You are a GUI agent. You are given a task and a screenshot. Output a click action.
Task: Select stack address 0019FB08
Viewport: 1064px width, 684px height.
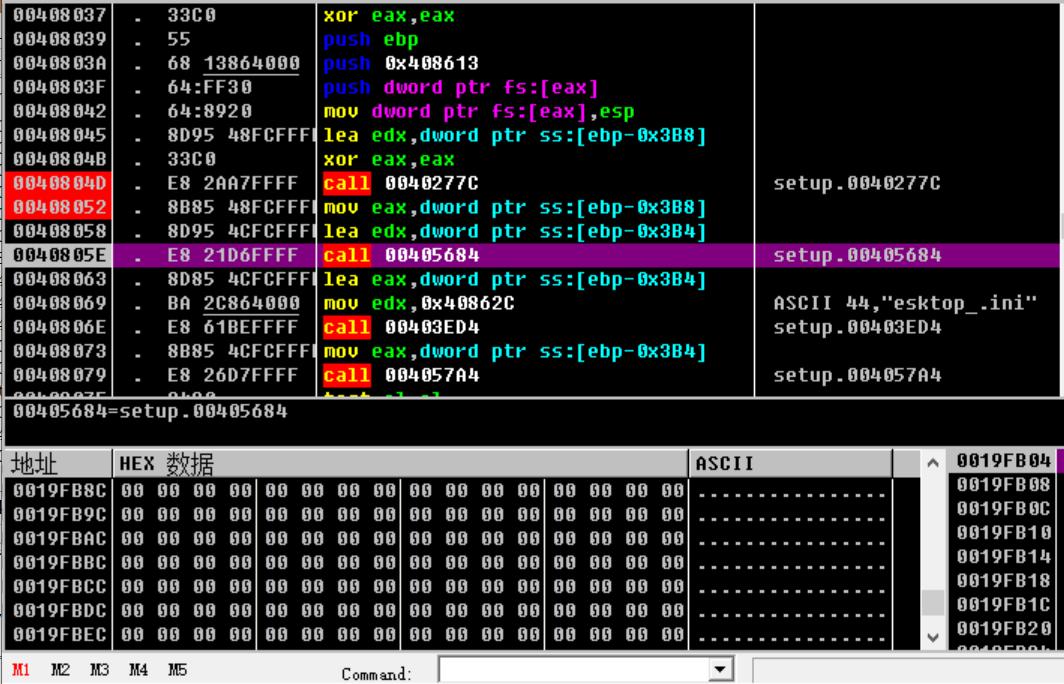(x=1004, y=484)
